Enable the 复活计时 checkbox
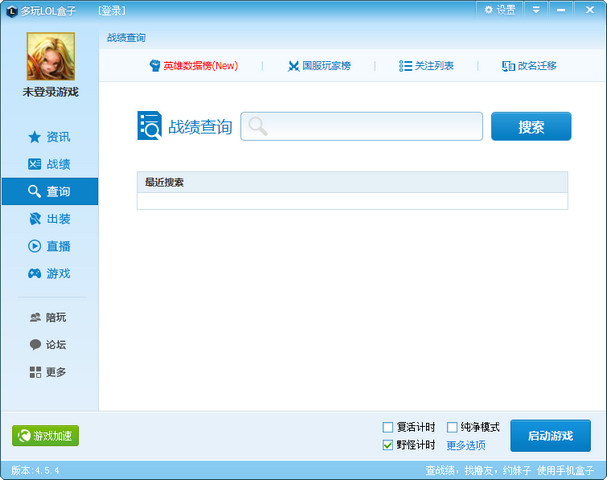607x480 pixels. pos(388,427)
